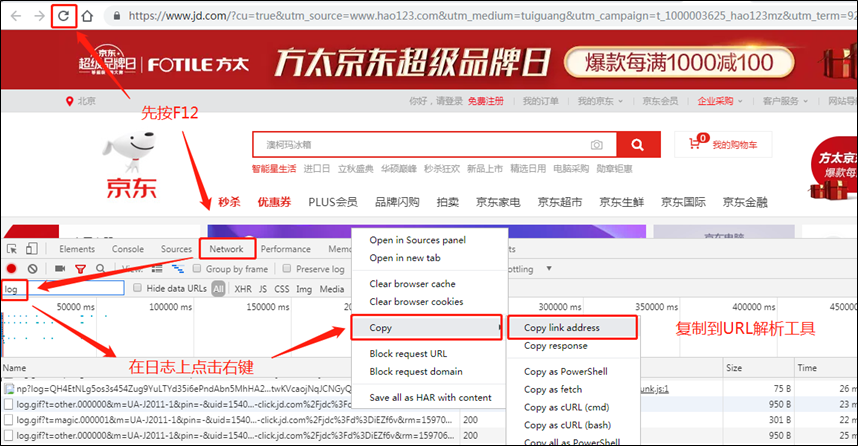Open the network search magnifier
This screenshot has width=858, height=446.
(100, 269)
